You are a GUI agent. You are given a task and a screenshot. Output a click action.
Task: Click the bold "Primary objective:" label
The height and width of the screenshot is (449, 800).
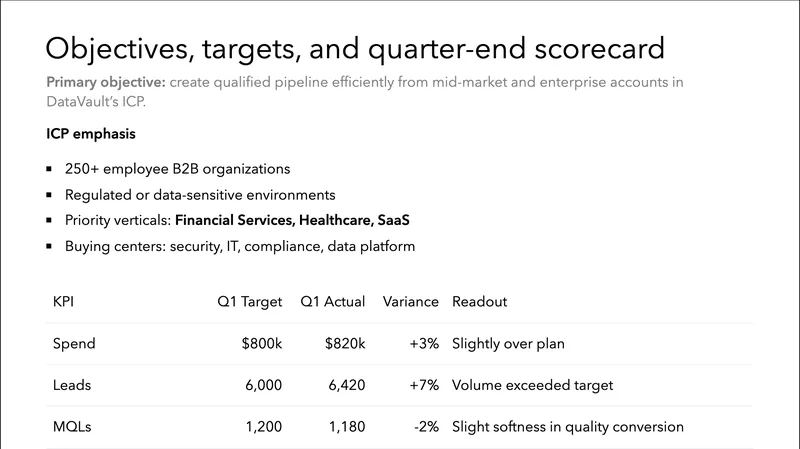106,83
